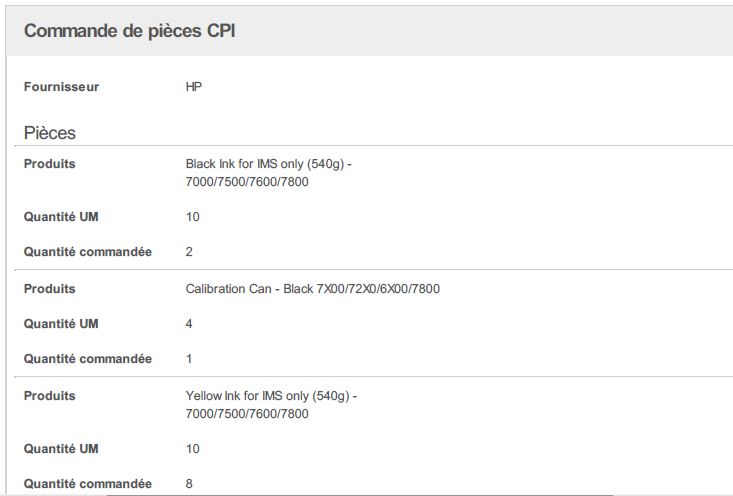The width and height of the screenshot is (733, 496).
Task: Select ordered quantity 1 for Calibration Can
Action: click(x=190, y=359)
